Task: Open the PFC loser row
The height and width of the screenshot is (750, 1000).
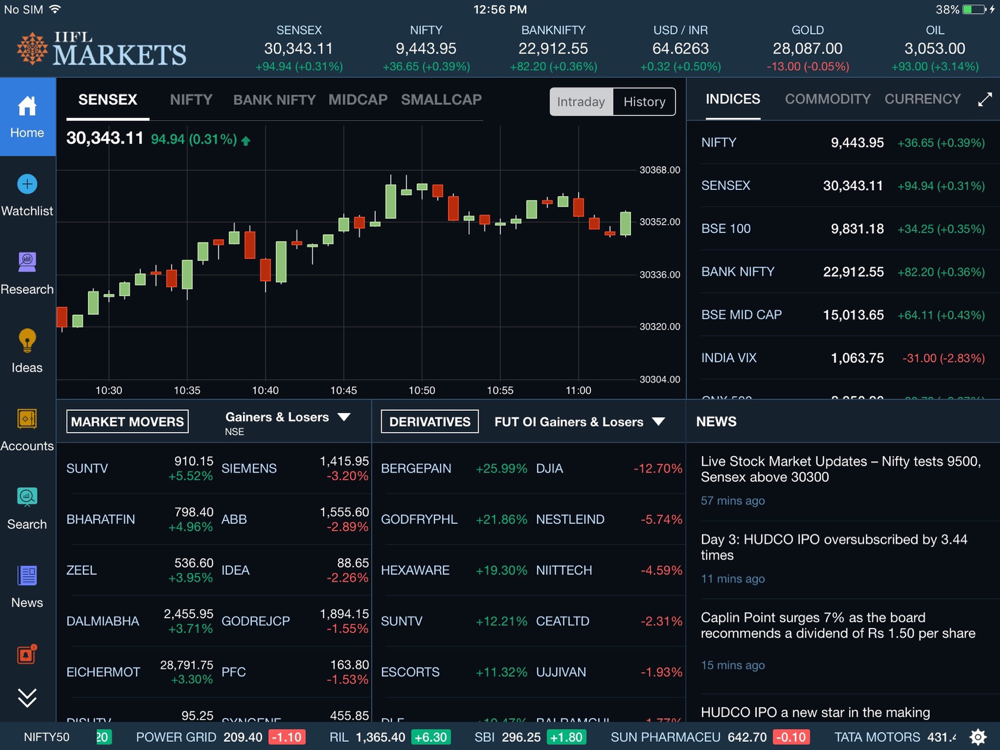Action: click(x=295, y=672)
